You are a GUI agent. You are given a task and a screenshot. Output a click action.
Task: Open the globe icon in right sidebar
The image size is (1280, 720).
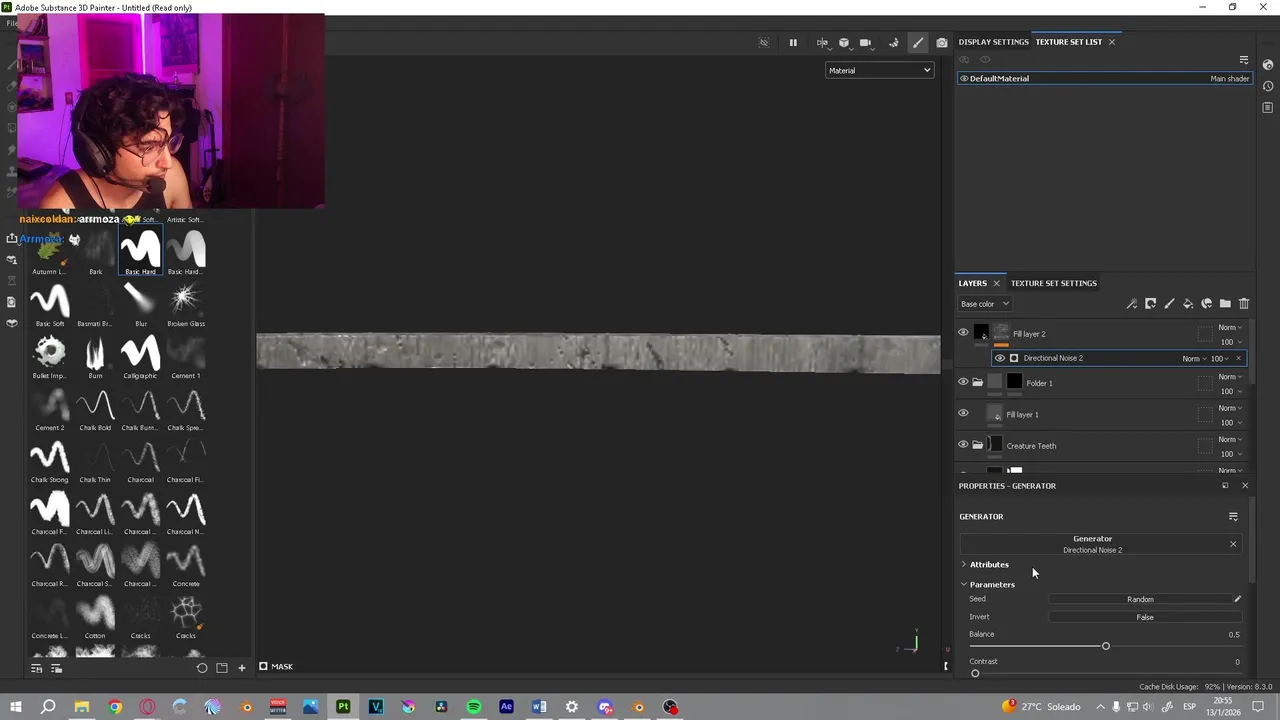point(1268,65)
